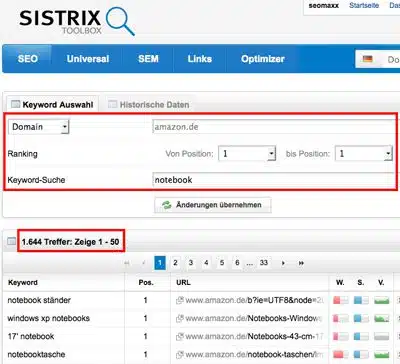Select the 'notebook ständer' keyword
The width and height of the screenshot is (400, 364).
point(39,300)
